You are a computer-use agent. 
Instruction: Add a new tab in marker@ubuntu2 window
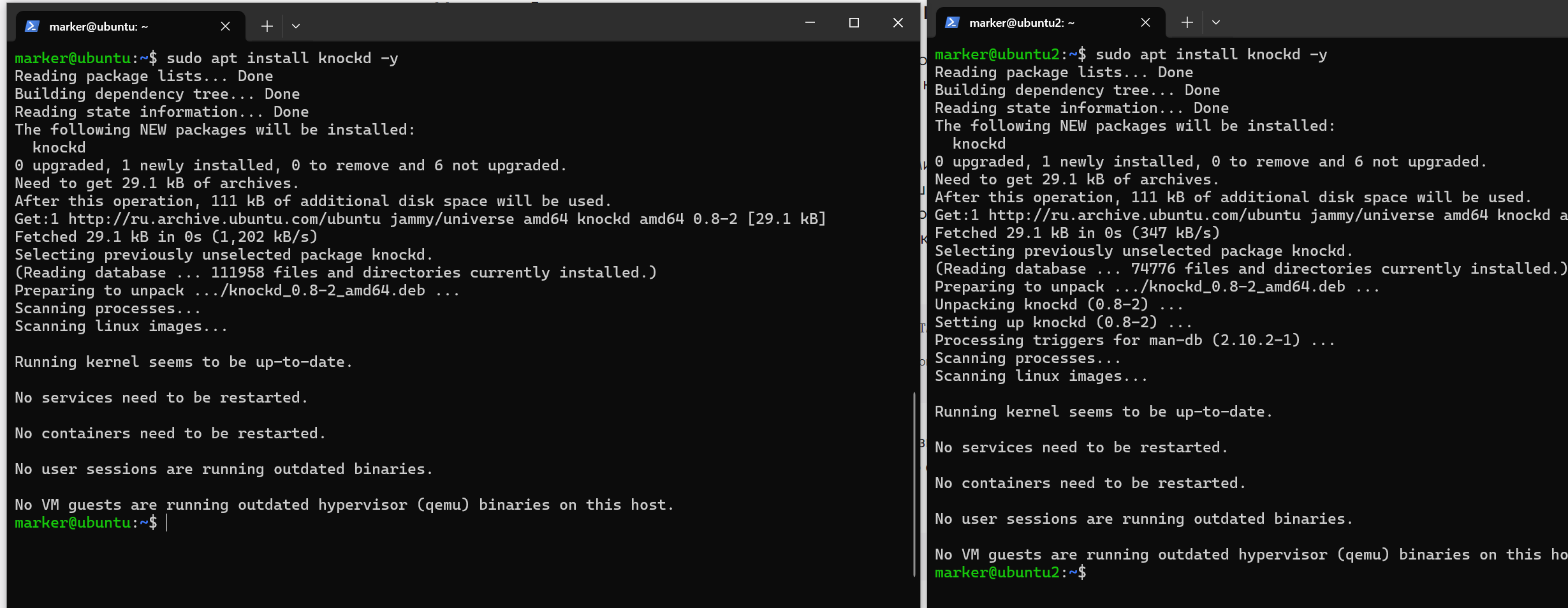pyautogui.click(x=1187, y=22)
